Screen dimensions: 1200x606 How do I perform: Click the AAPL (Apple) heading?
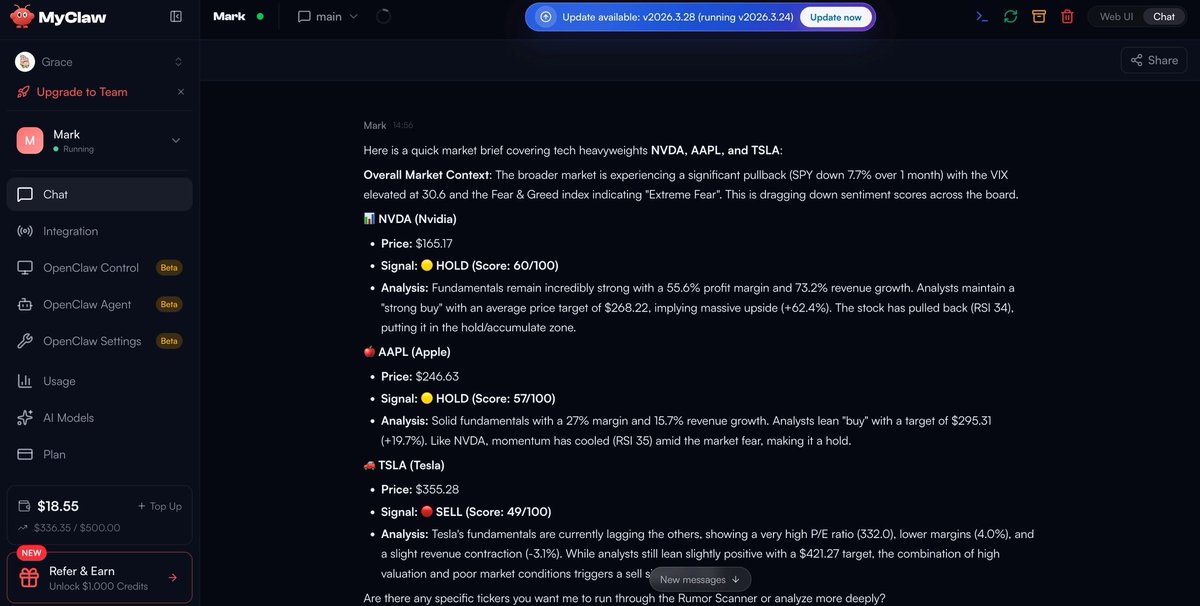414,352
